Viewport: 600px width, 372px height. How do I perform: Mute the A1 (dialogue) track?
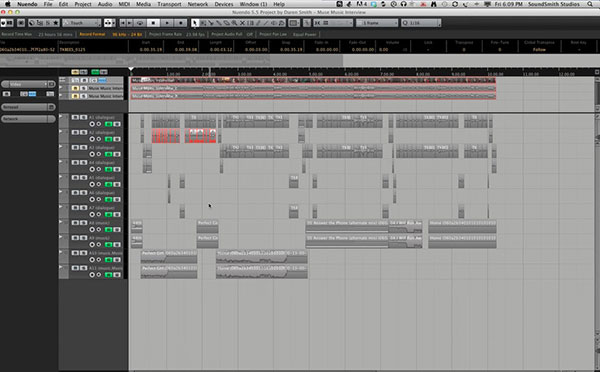click(75, 117)
